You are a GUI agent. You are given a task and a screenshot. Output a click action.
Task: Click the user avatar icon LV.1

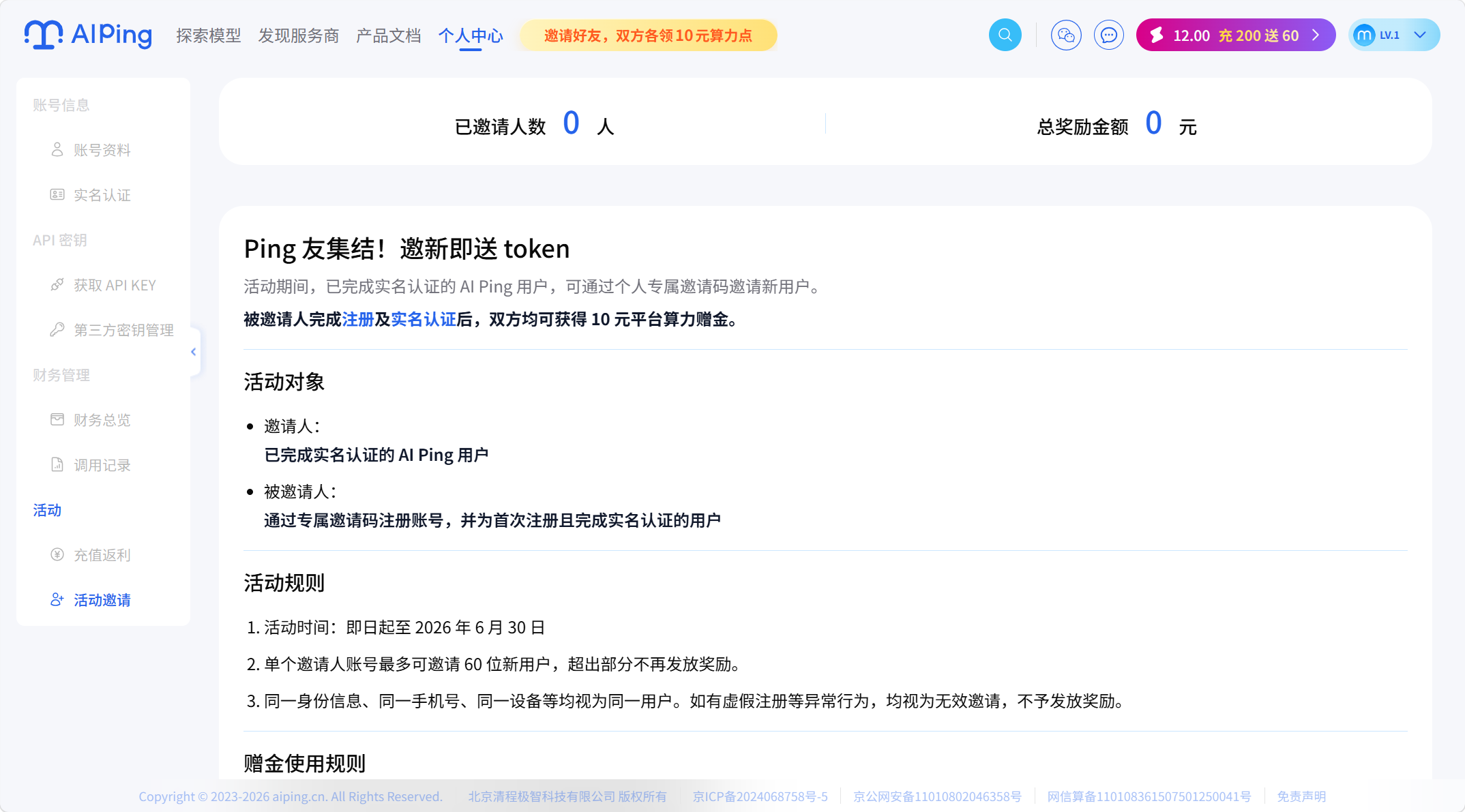(1364, 35)
